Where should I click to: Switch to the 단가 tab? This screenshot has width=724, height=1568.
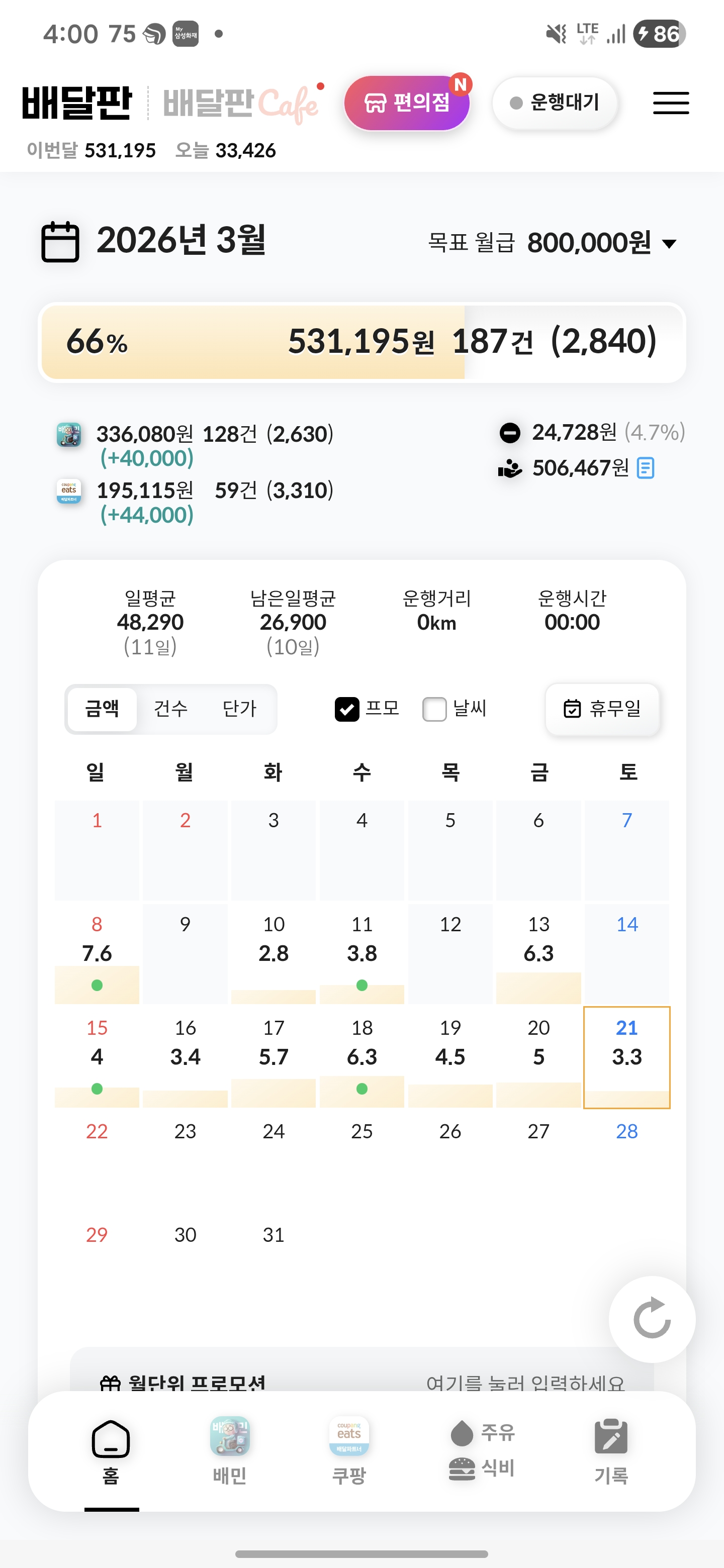[239, 709]
